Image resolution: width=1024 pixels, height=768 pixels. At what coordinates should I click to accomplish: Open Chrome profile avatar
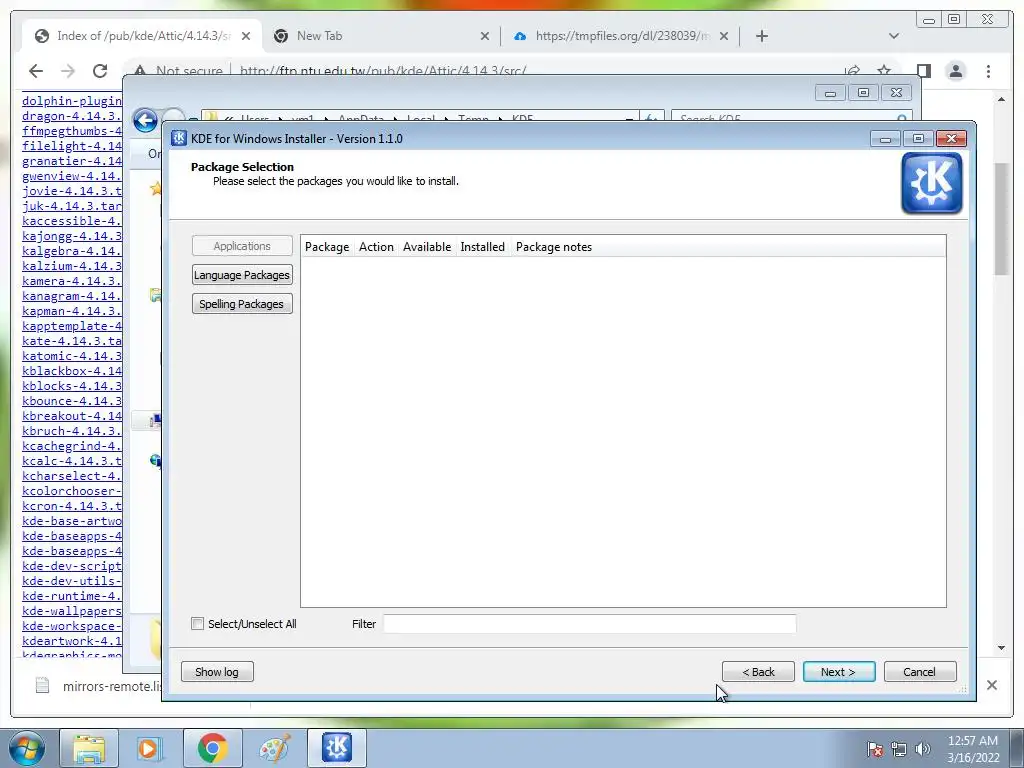(955, 71)
